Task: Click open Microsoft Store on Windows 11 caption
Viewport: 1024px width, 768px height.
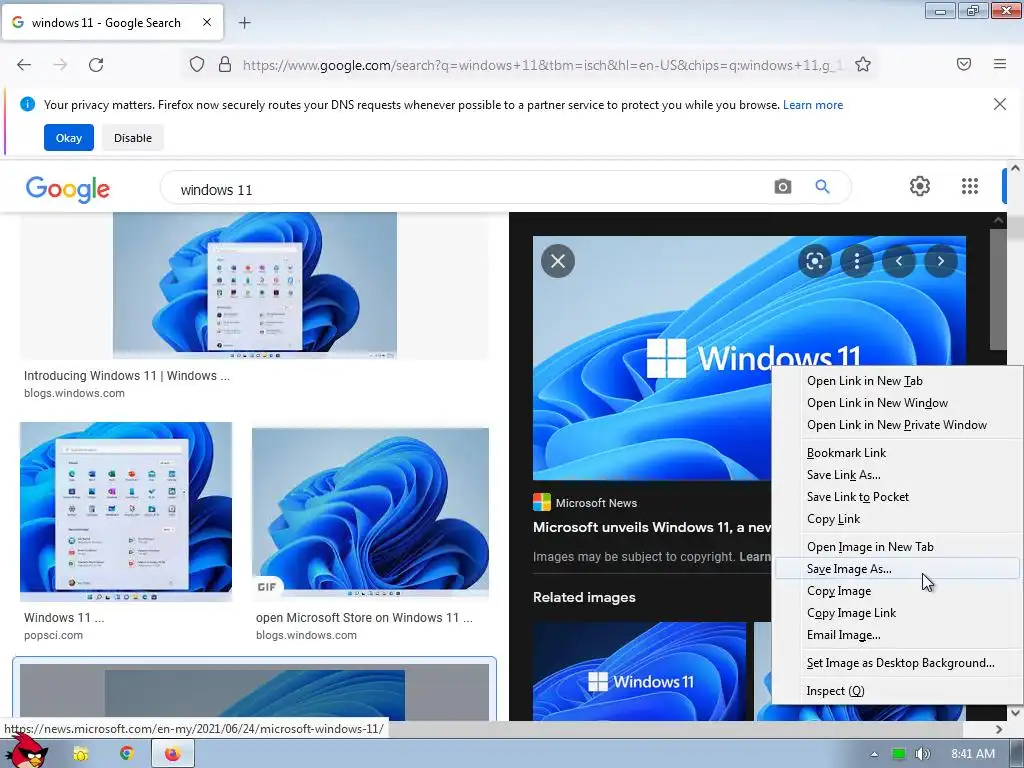Action: tap(364, 618)
